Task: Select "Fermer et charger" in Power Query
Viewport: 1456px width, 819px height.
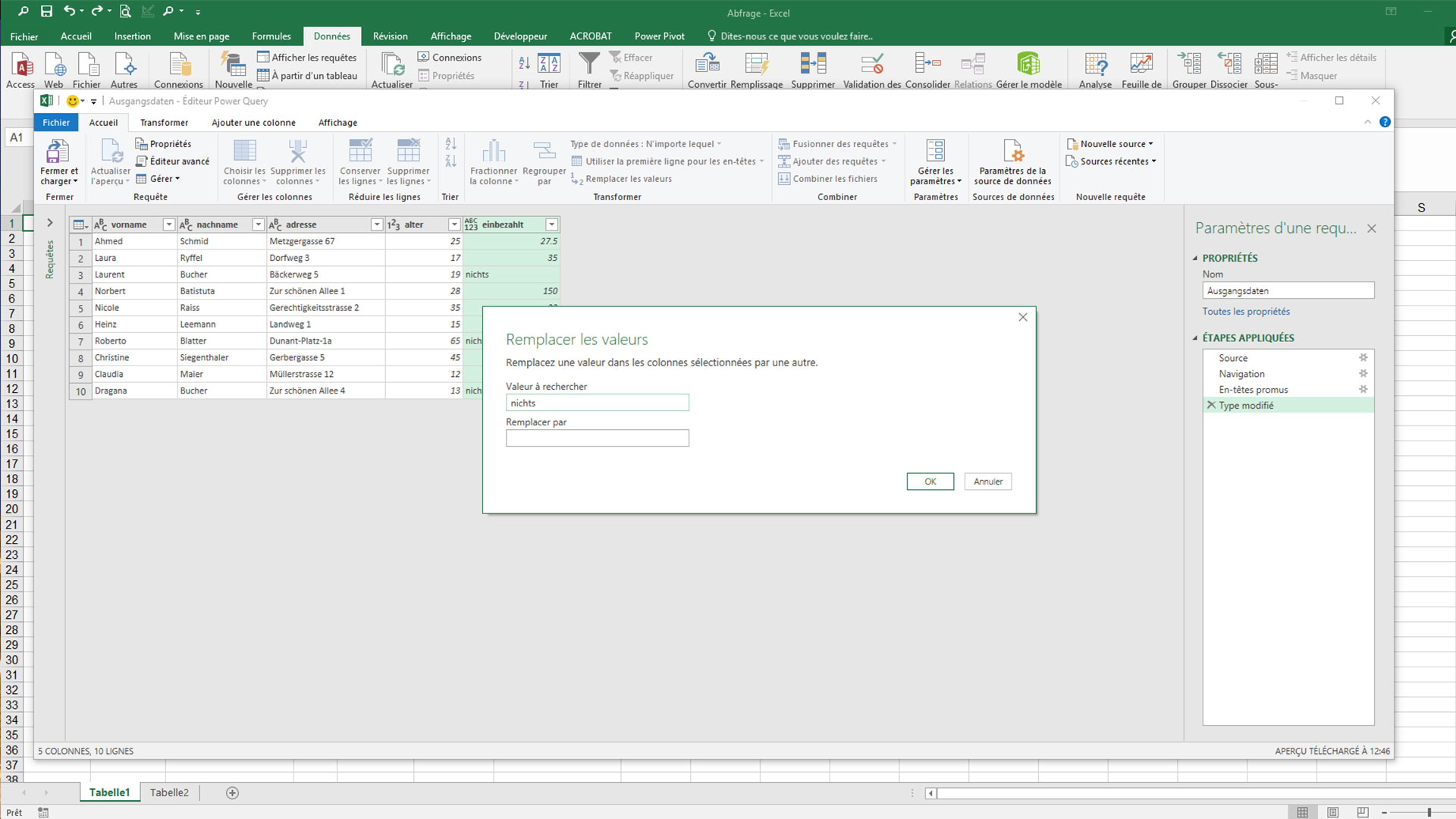Action: (58, 162)
